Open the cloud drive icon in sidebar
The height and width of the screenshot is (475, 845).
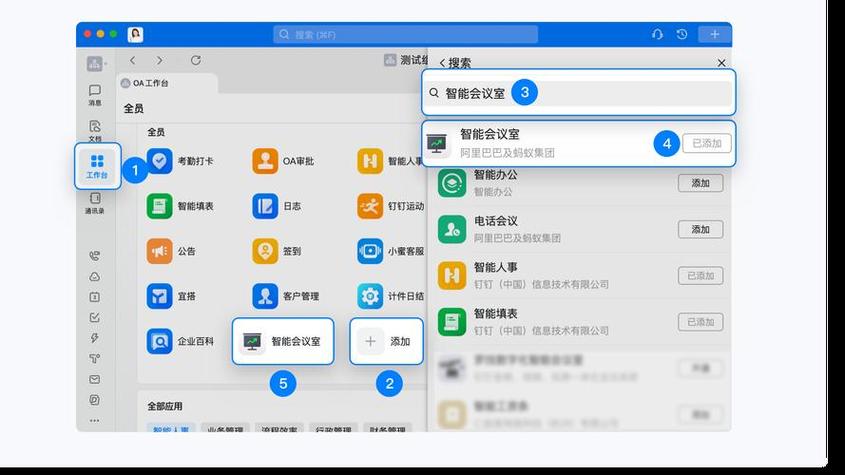[94, 277]
